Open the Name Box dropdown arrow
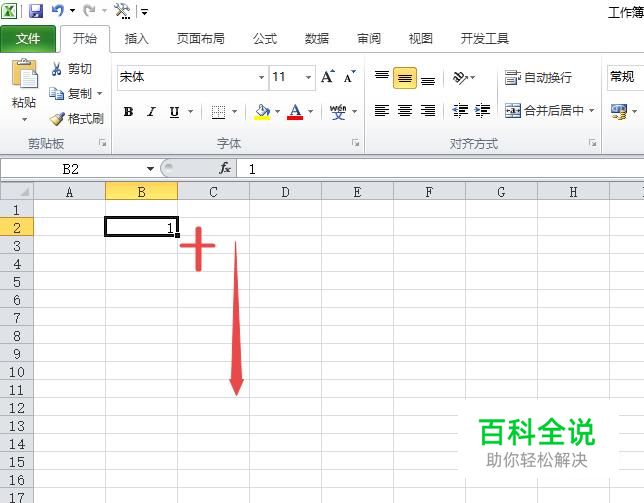Image resolution: width=644 pixels, height=503 pixels. [150, 168]
